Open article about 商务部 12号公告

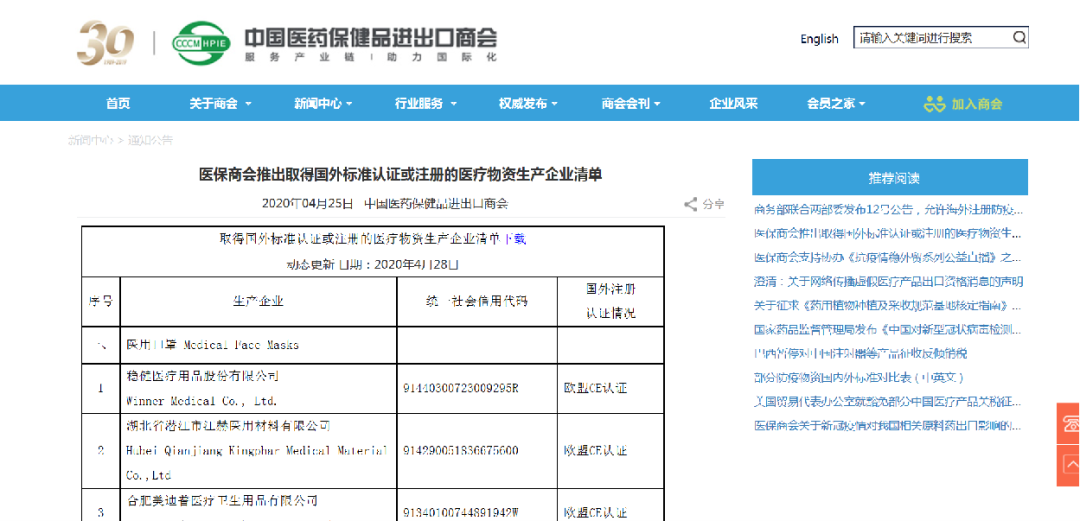click(x=889, y=209)
